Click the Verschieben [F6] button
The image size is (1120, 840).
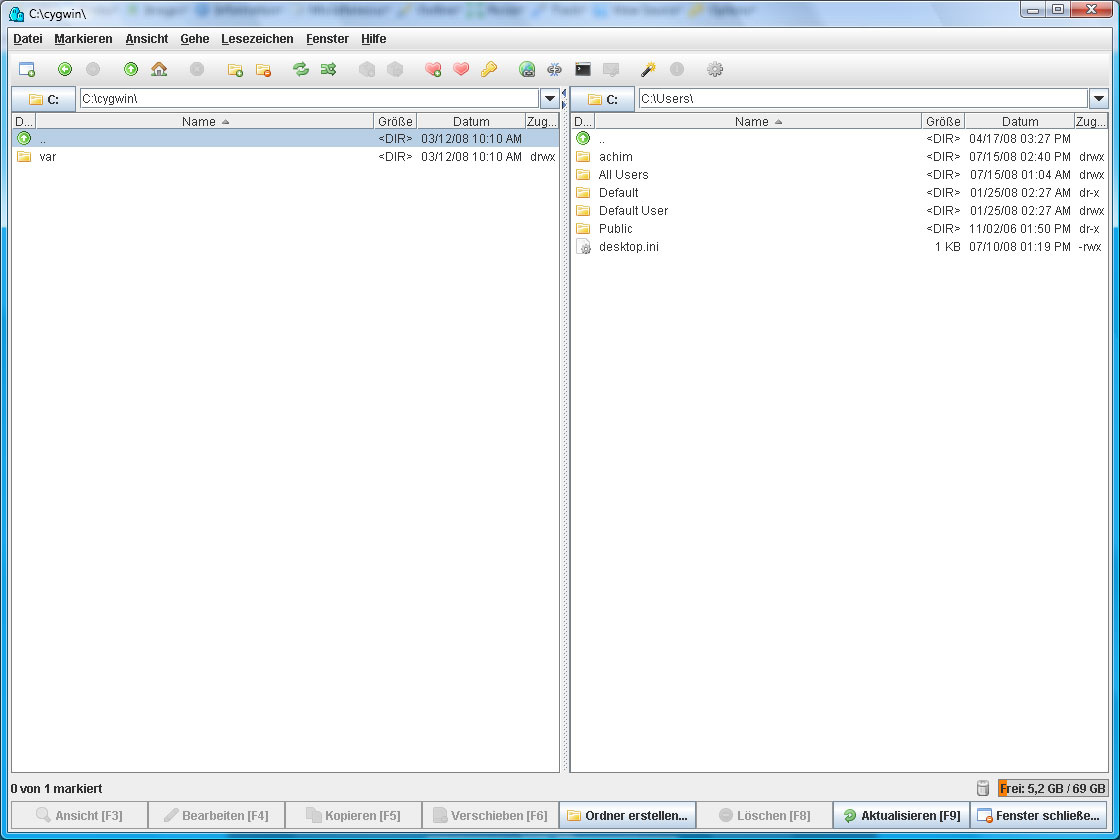pyautogui.click(x=491, y=815)
